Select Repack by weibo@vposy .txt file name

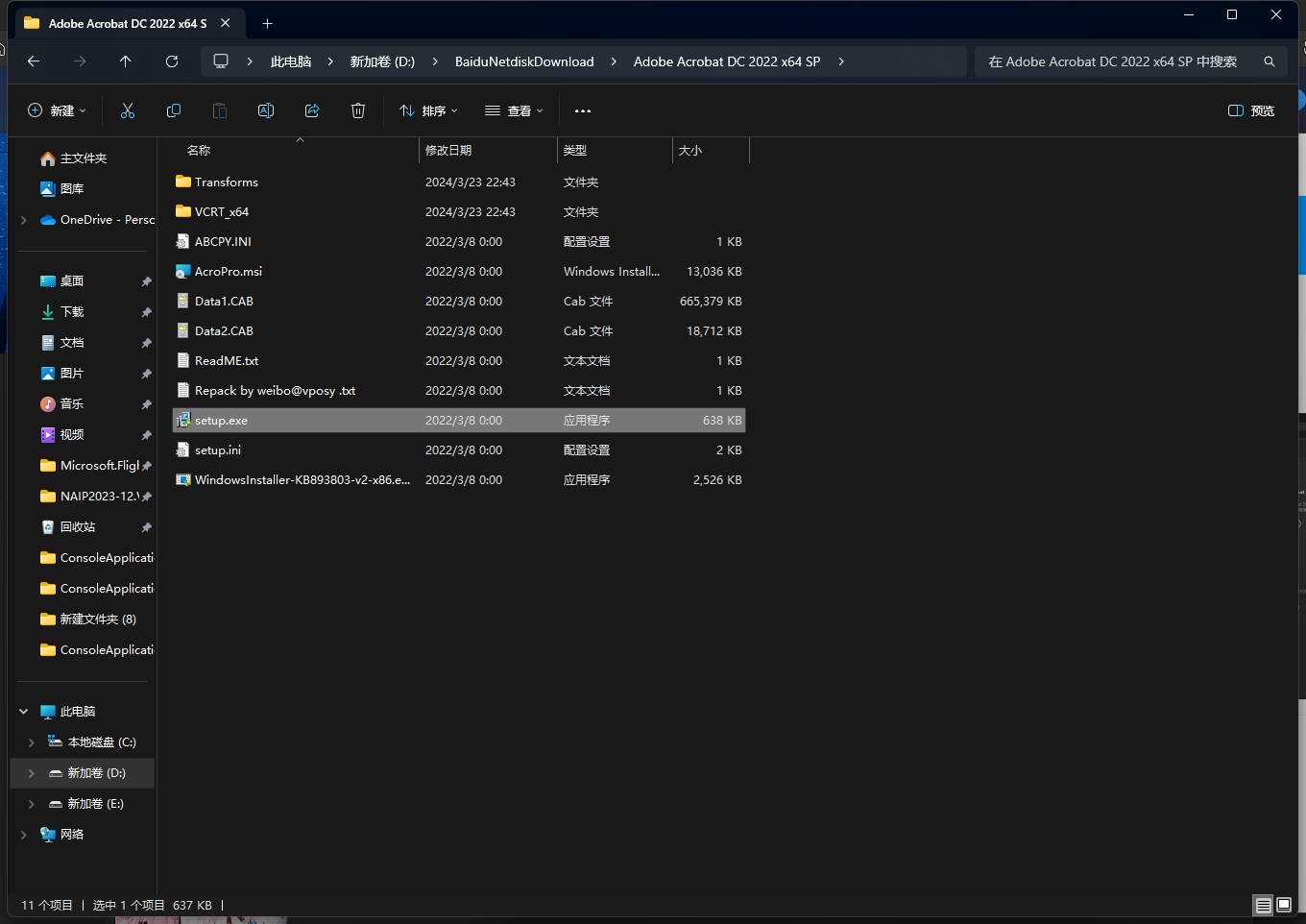(x=276, y=391)
